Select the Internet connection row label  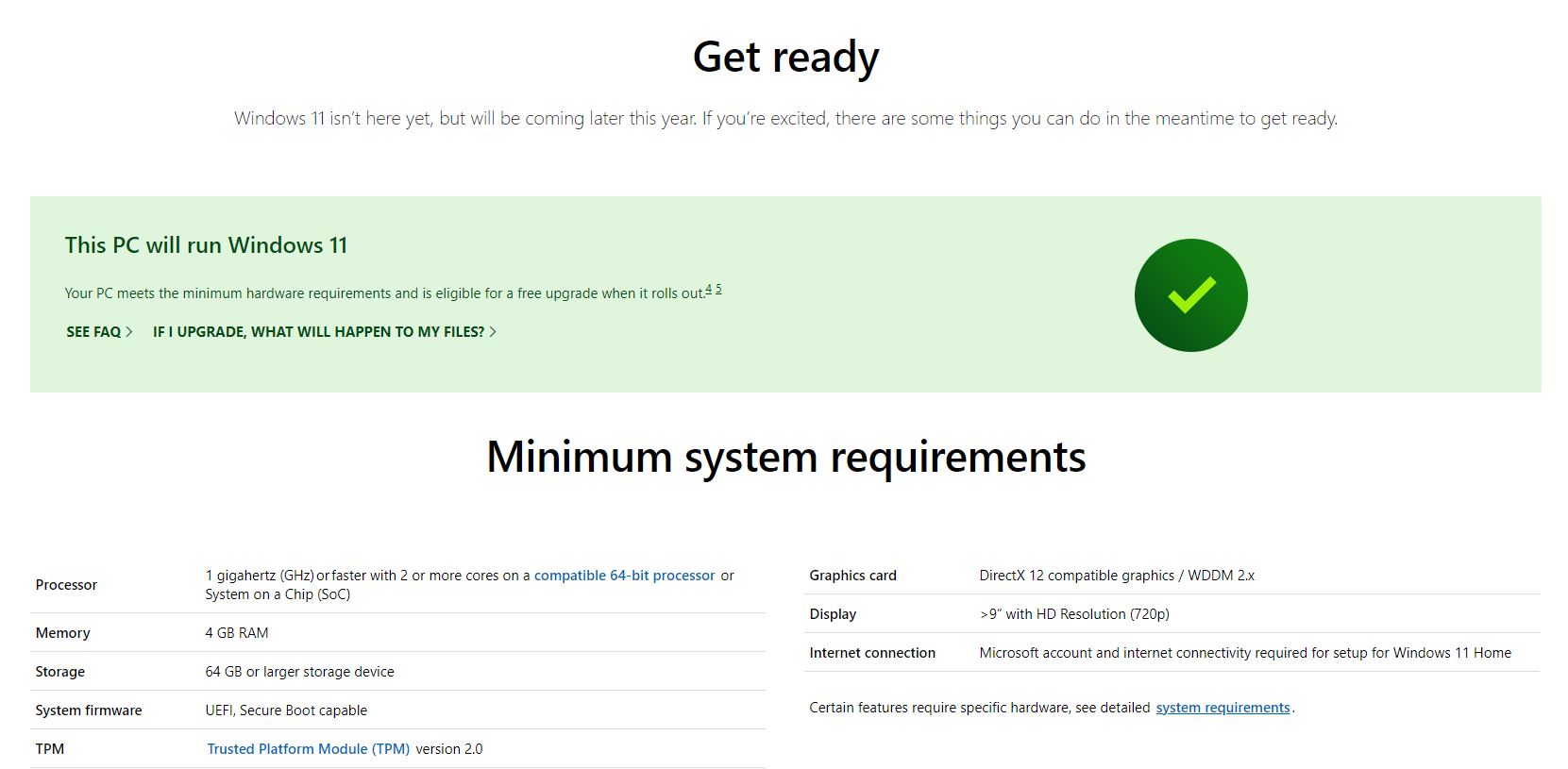[x=872, y=653]
